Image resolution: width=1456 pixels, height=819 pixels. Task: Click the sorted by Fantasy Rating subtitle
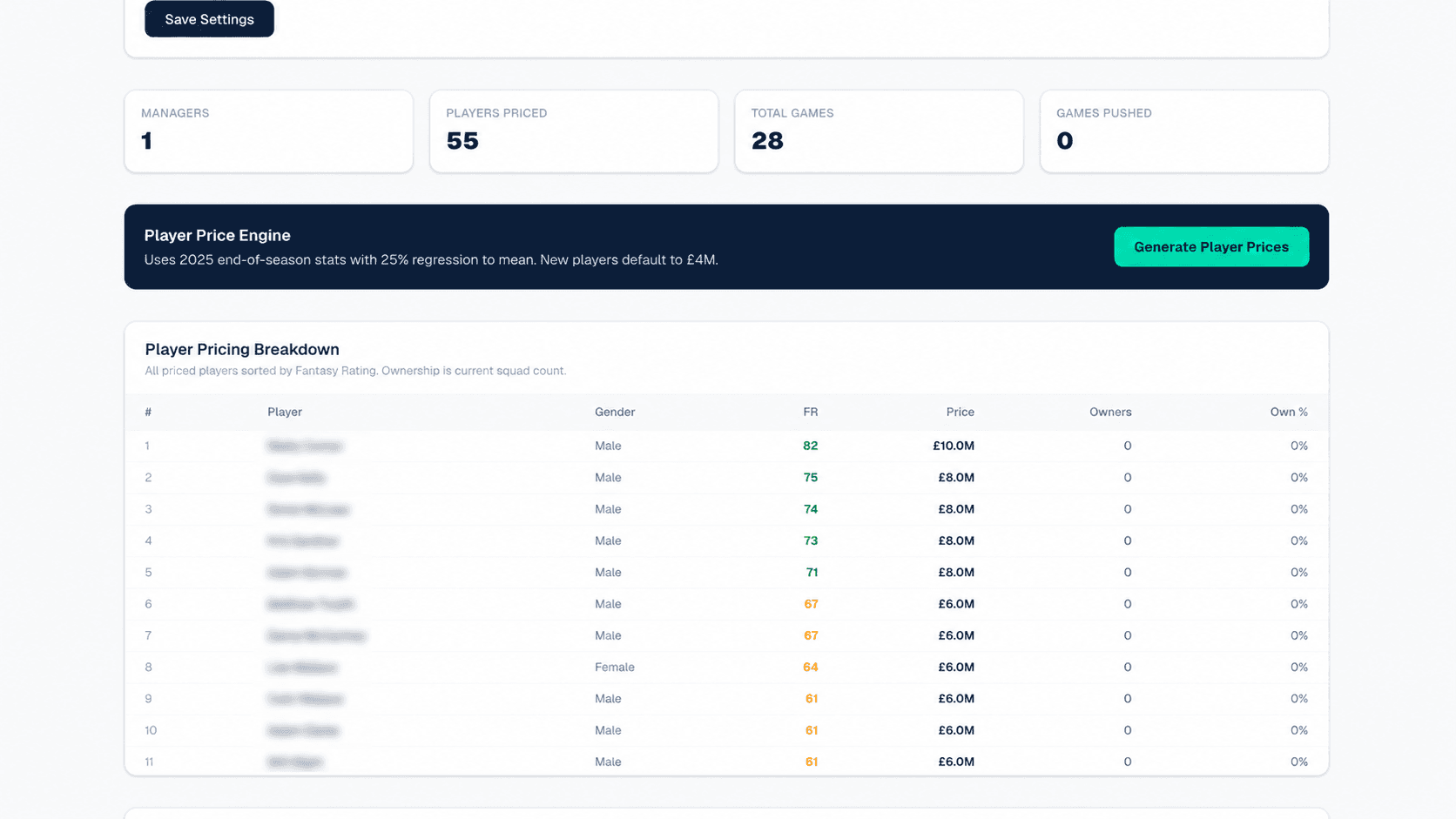pyautogui.click(x=355, y=371)
